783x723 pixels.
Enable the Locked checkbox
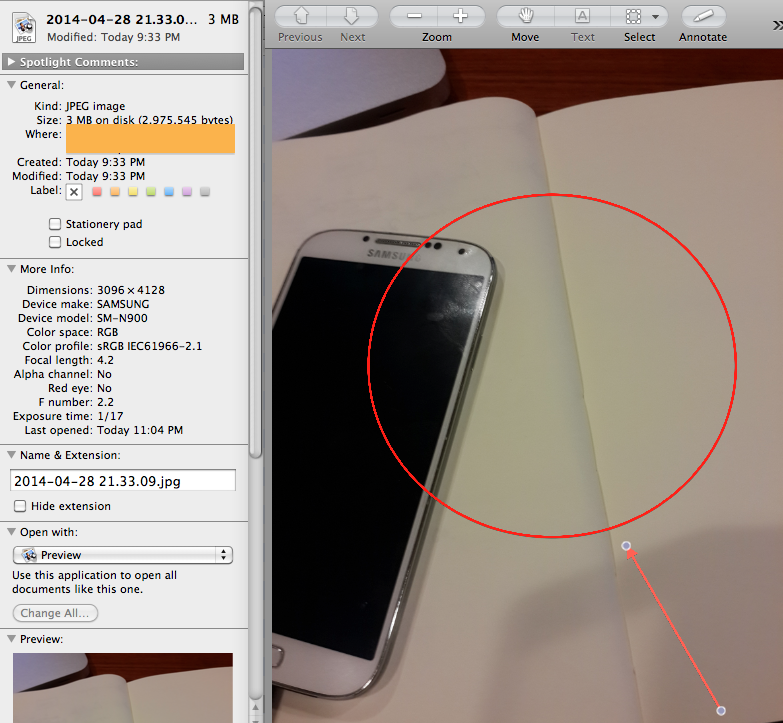tap(55, 242)
